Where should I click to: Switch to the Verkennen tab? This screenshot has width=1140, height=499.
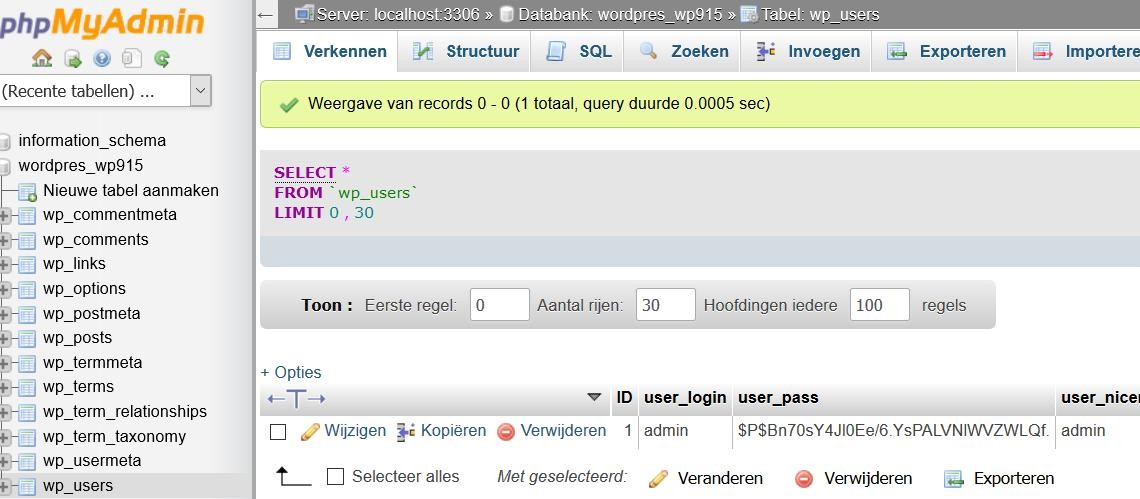tap(329, 52)
